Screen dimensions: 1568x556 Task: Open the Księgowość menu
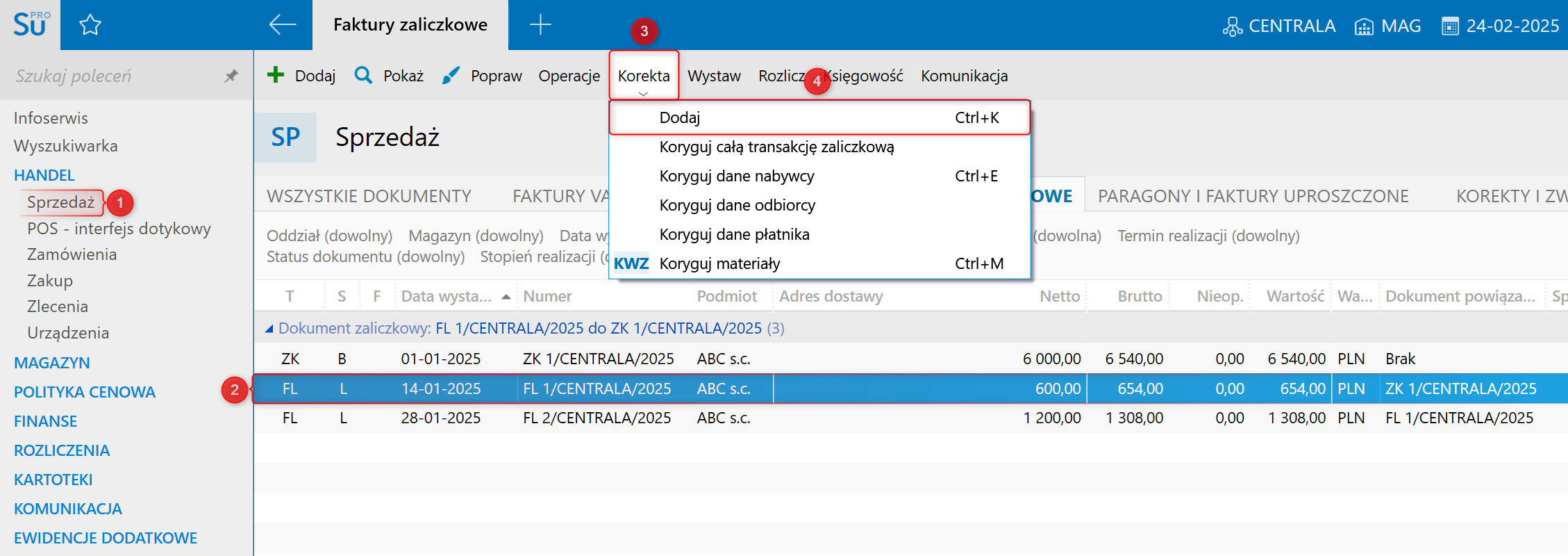pyautogui.click(x=864, y=76)
